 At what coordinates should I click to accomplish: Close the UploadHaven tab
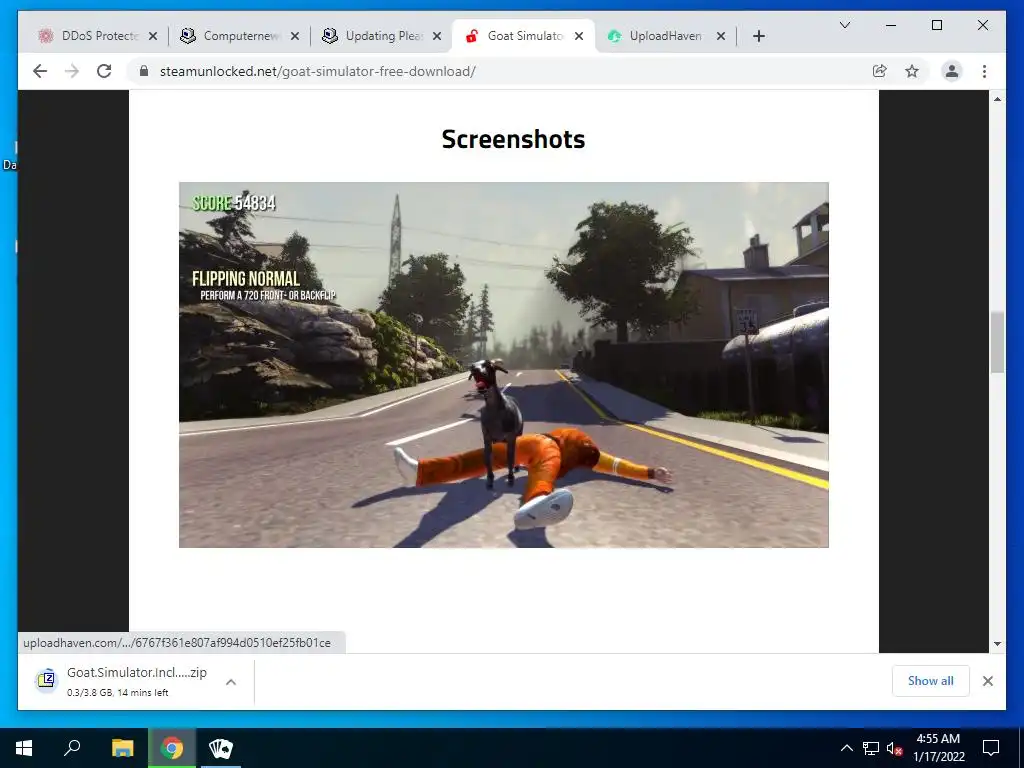[720, 36]
